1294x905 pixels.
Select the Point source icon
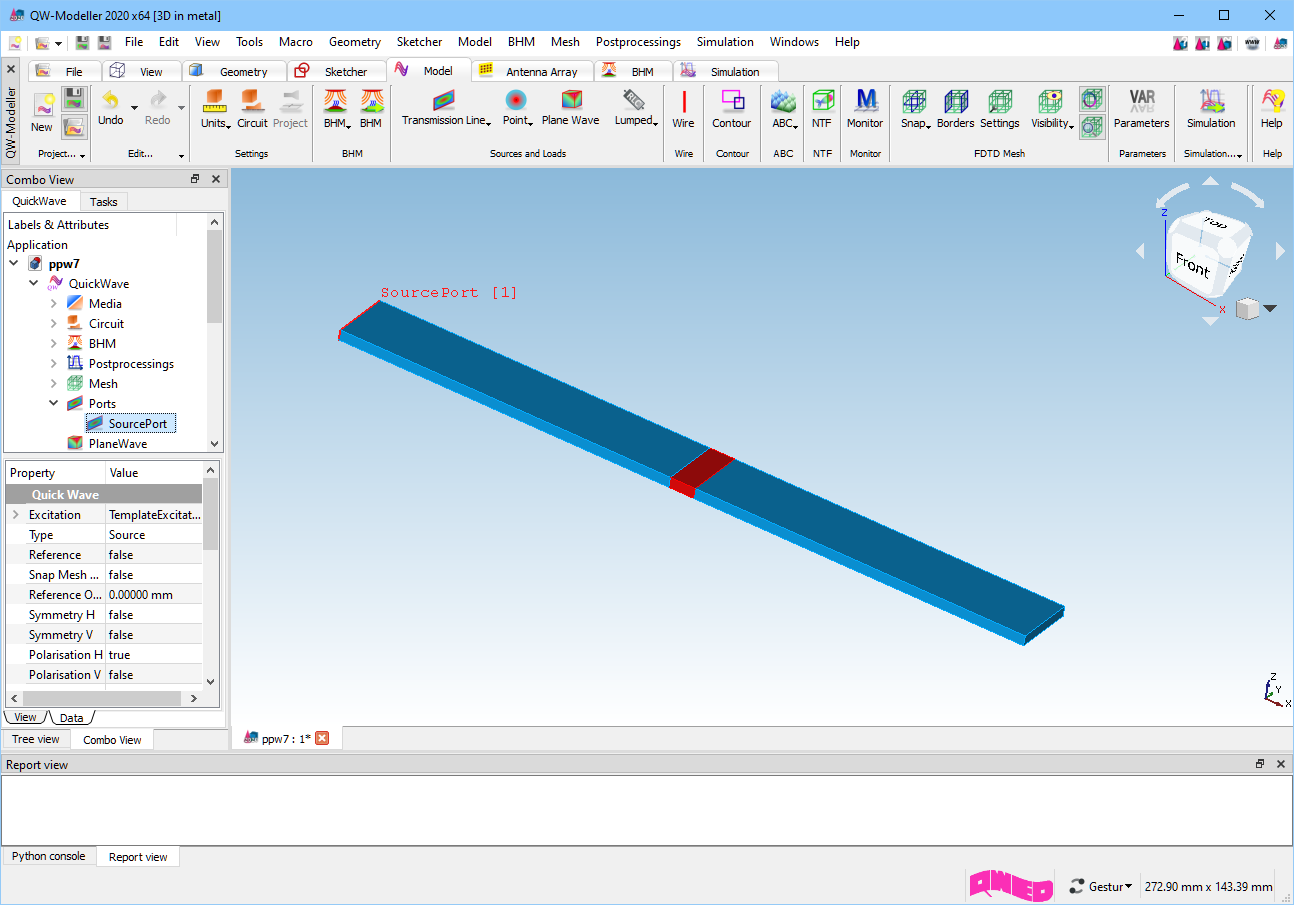pyautogui.click(x=515, y=100)
